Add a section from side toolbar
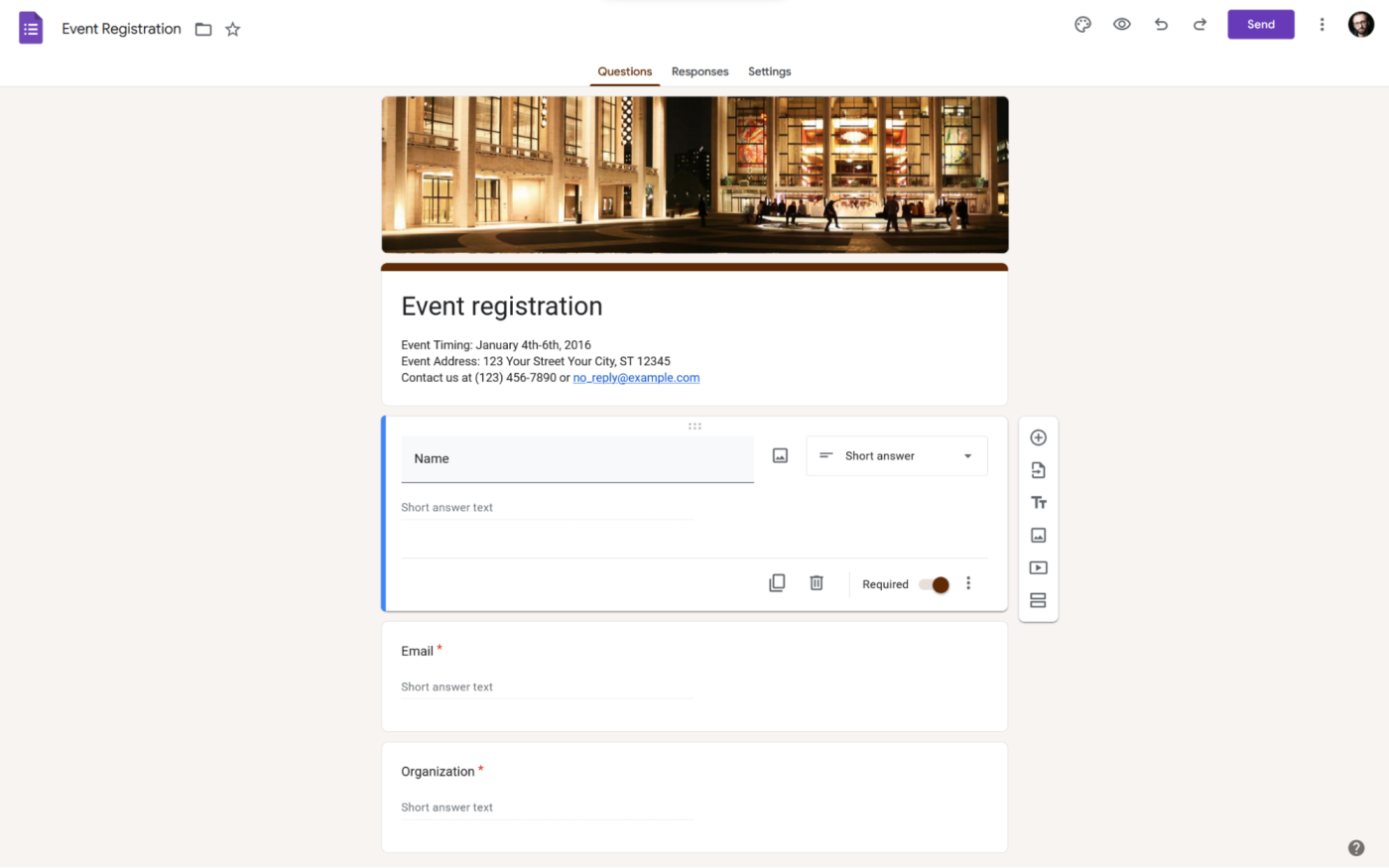Screen dimensions: 1389x868 coord(1038,600)
